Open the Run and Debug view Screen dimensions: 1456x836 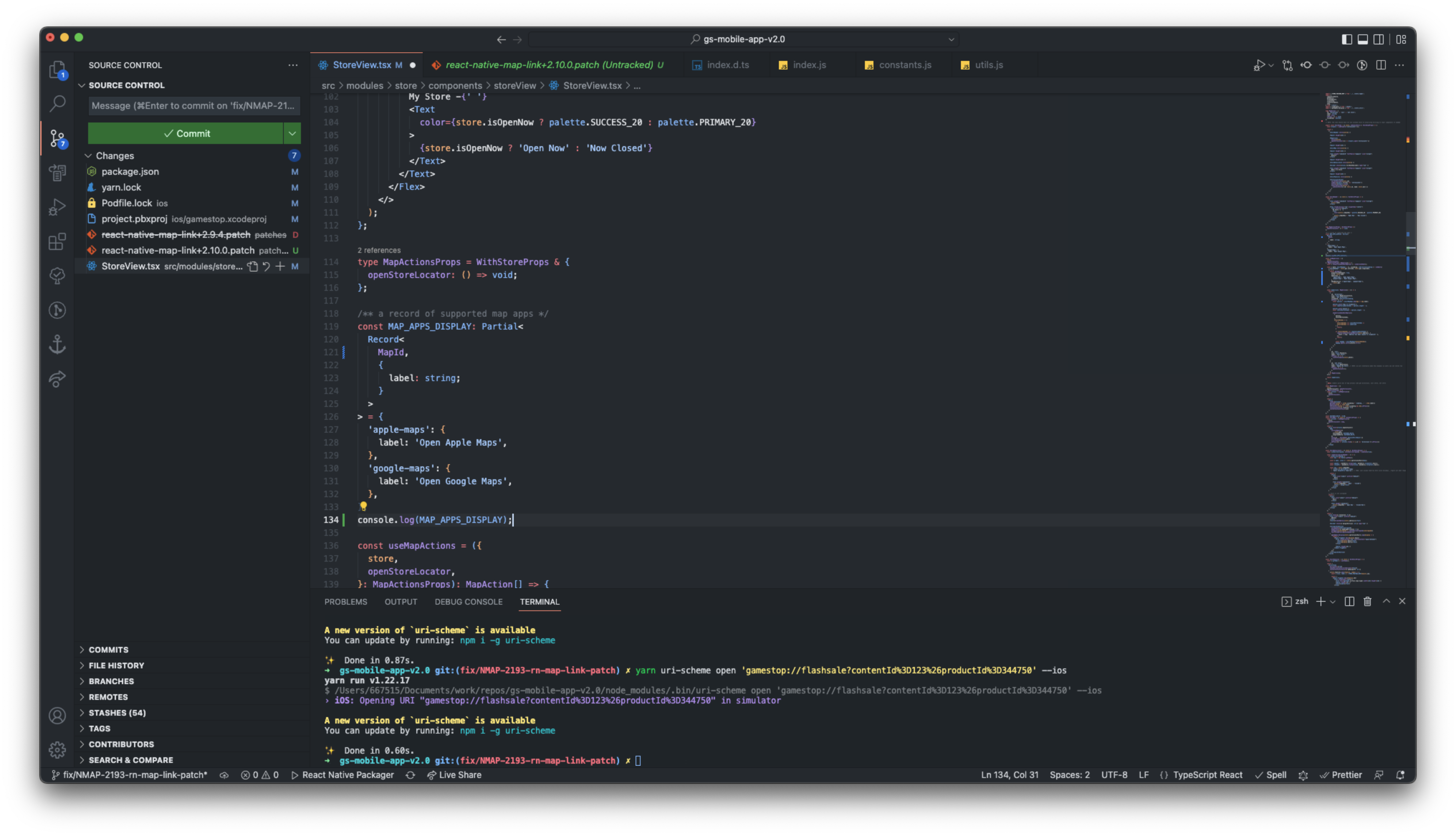coord(57,207)
